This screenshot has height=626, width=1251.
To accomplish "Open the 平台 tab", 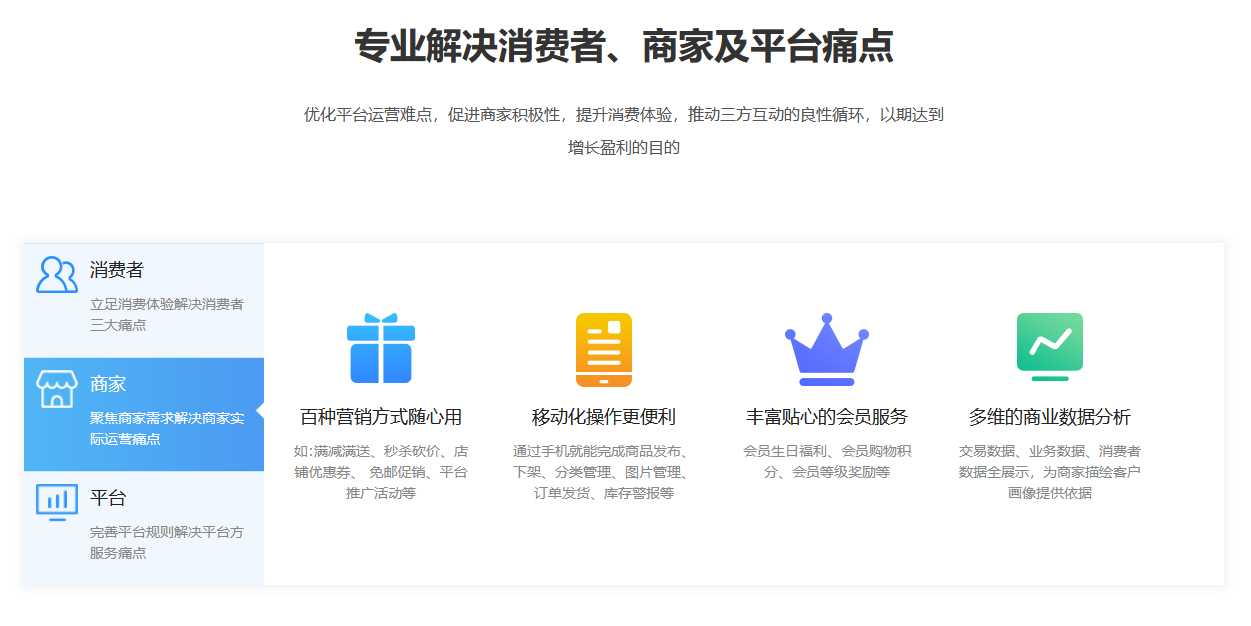I will tap(144, 528).
